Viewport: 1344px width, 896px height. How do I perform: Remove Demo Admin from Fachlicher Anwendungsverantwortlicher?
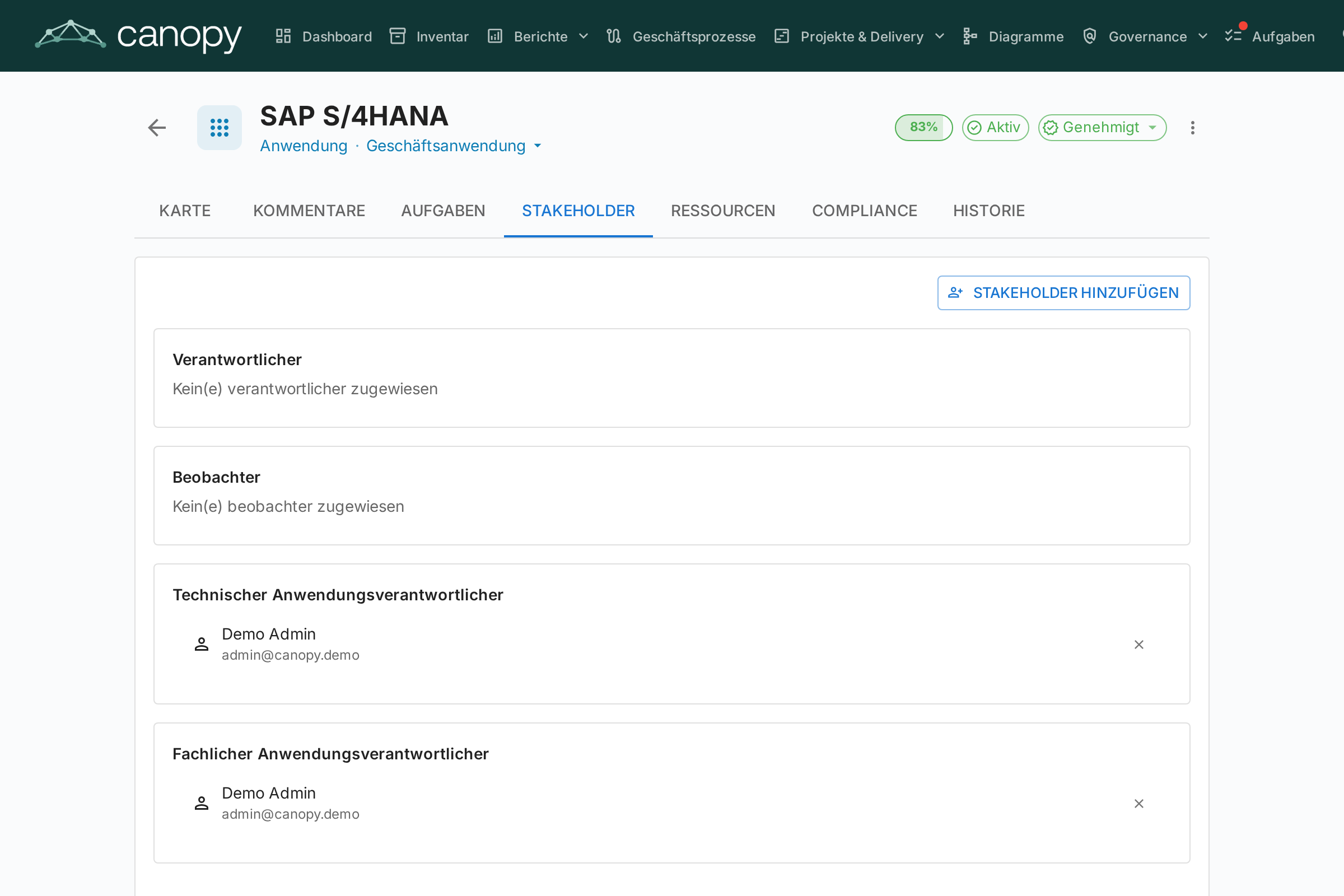click(x=1139, y=804)
